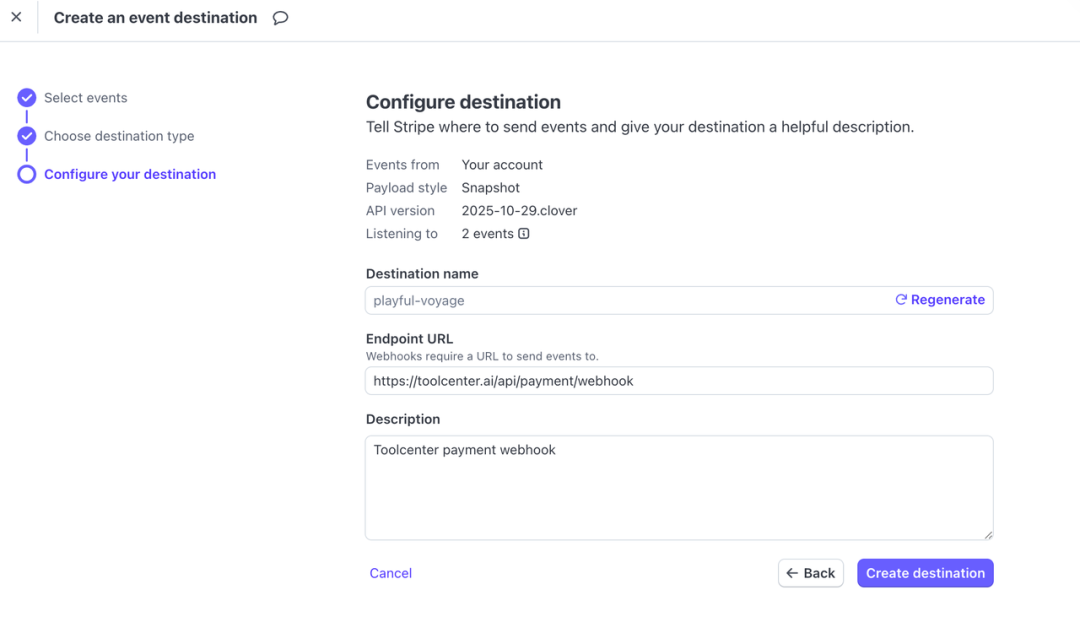
Task: Cancel the destination setup
Action: (391, 573)
